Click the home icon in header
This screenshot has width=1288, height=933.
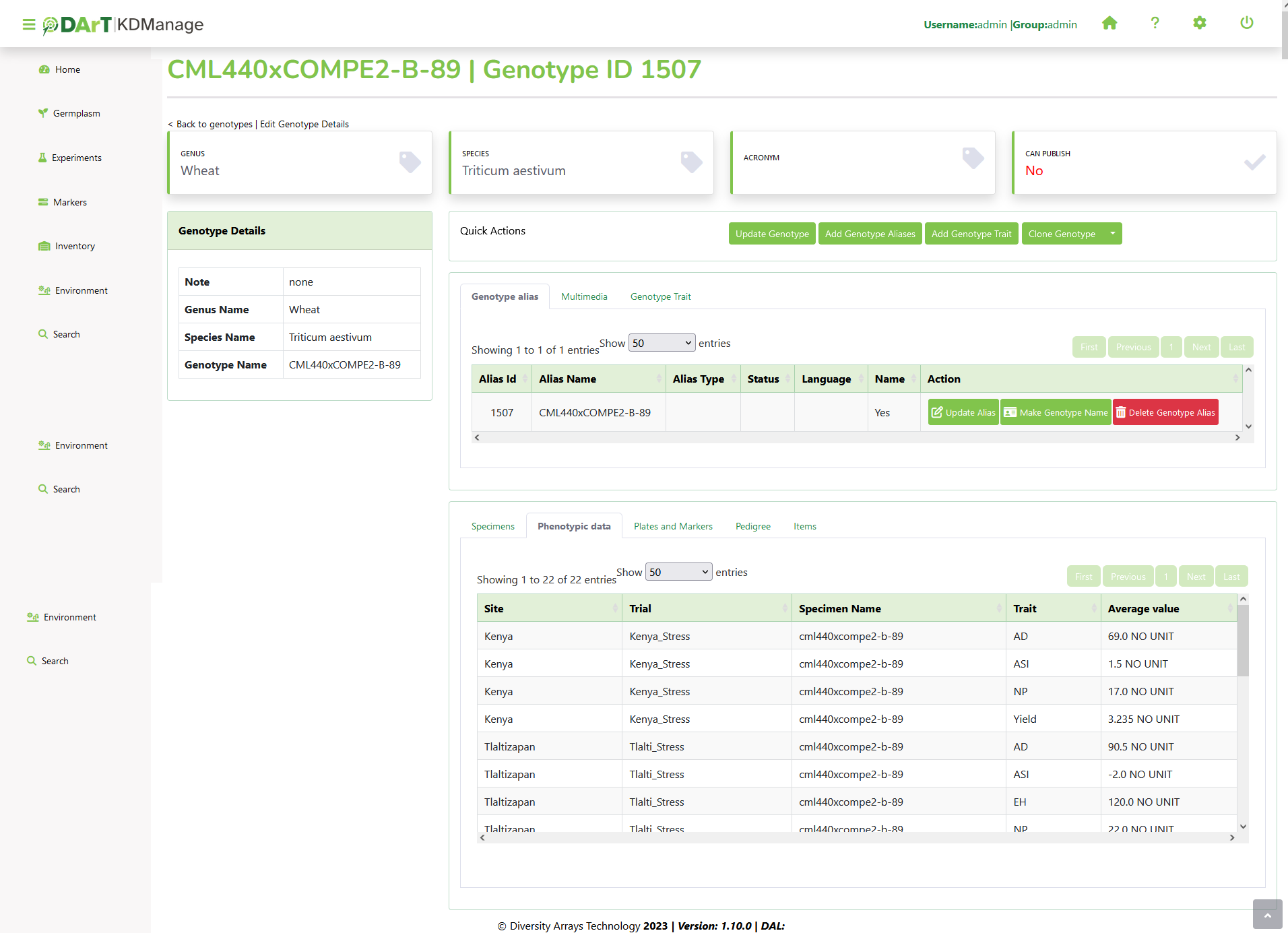[1109, 24]
